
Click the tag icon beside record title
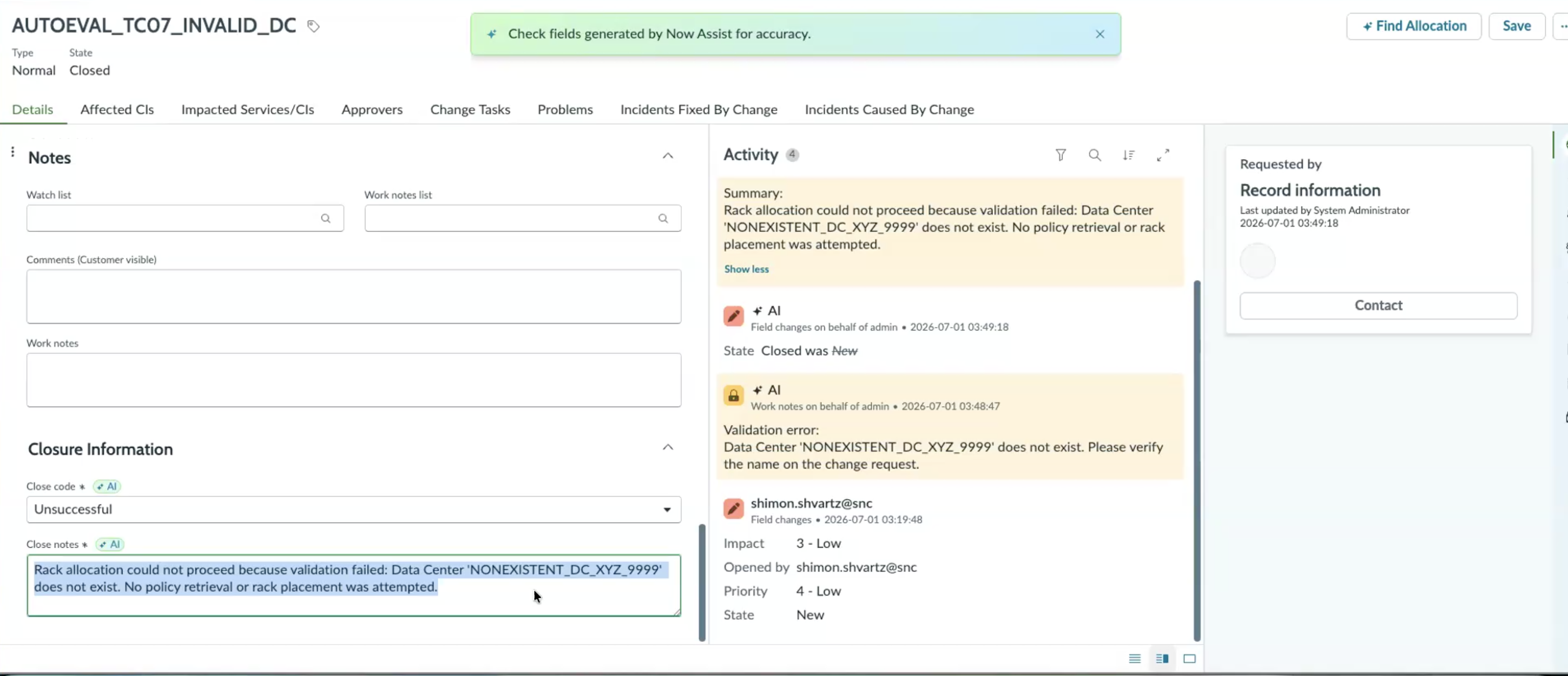[313, 26]
